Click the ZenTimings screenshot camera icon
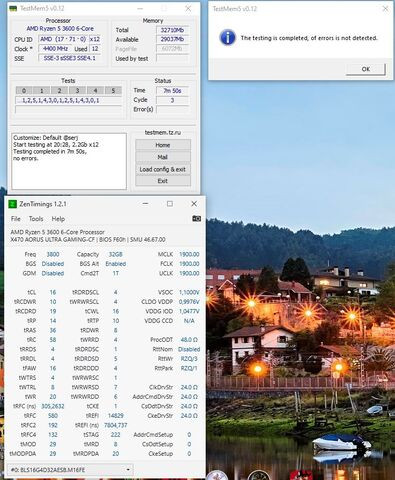The height and width of the screenshot is (480, 395). tap(197, 219)
